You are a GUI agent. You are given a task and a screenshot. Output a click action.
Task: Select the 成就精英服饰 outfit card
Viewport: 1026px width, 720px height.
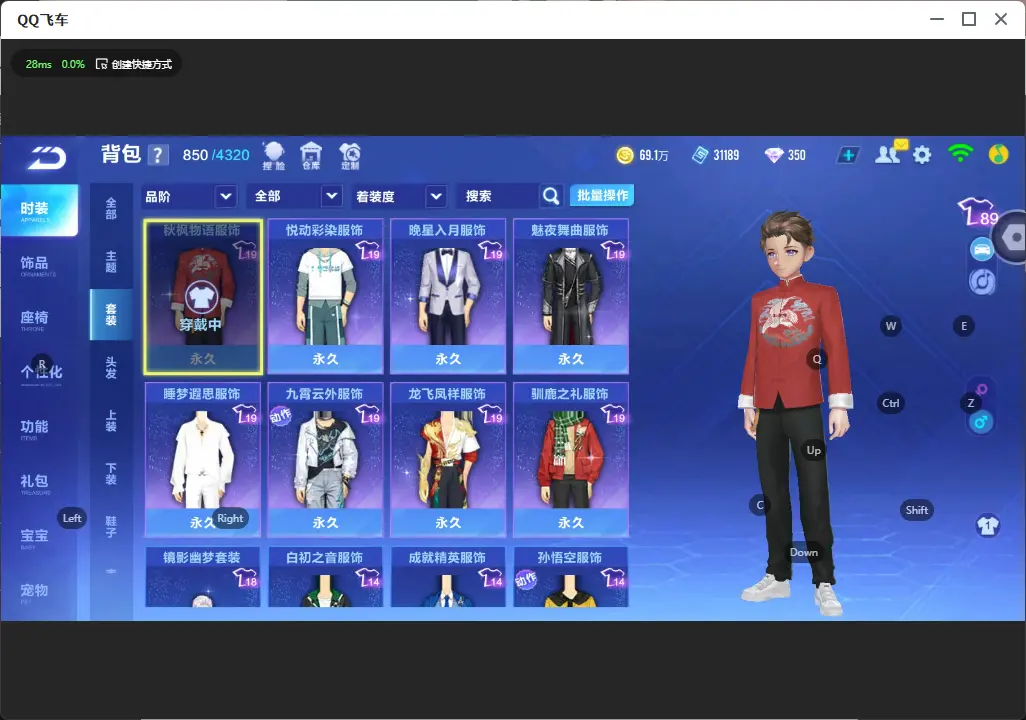(x=448, y=577)
